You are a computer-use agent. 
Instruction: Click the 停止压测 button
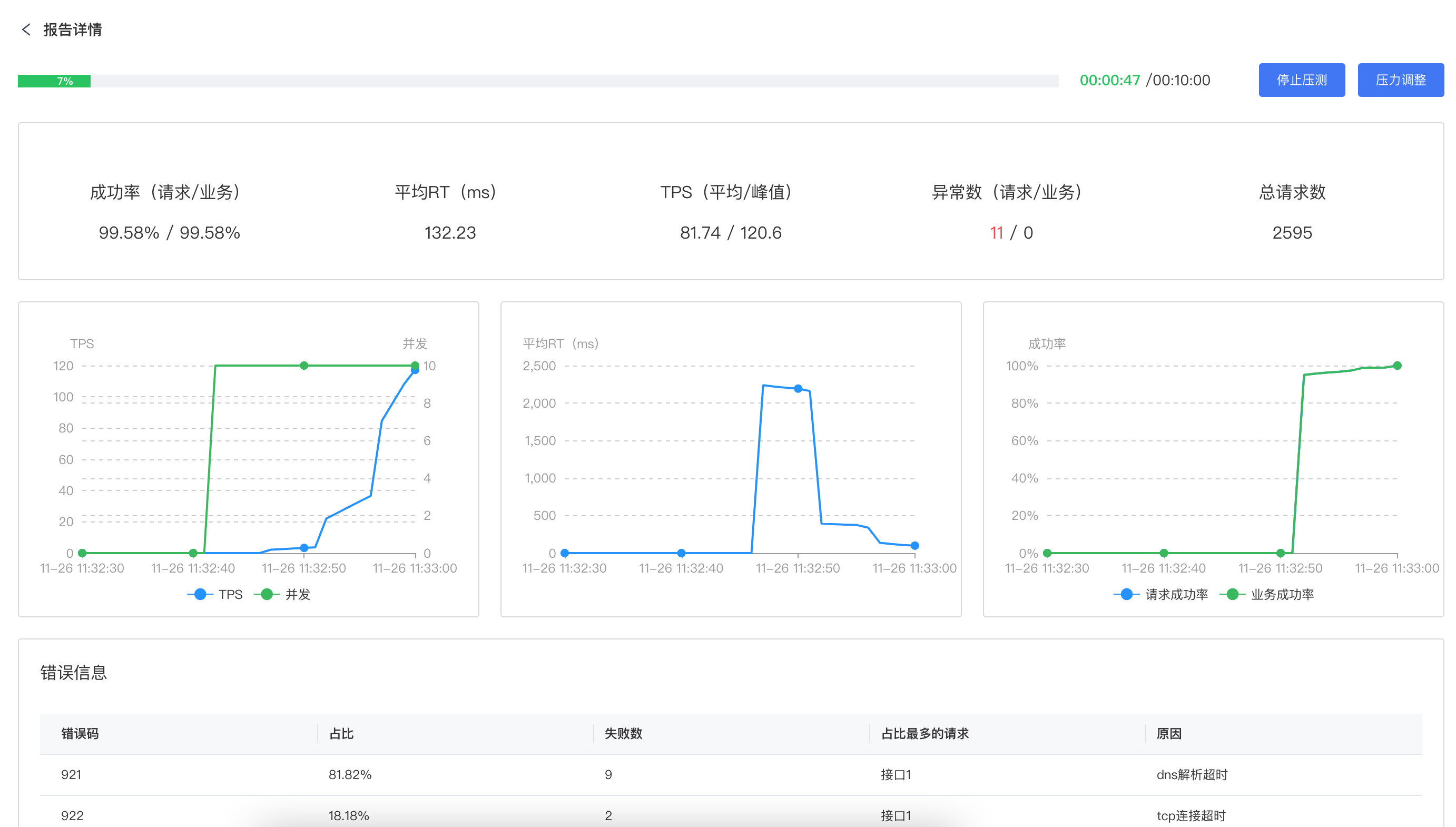(1301, 80)
